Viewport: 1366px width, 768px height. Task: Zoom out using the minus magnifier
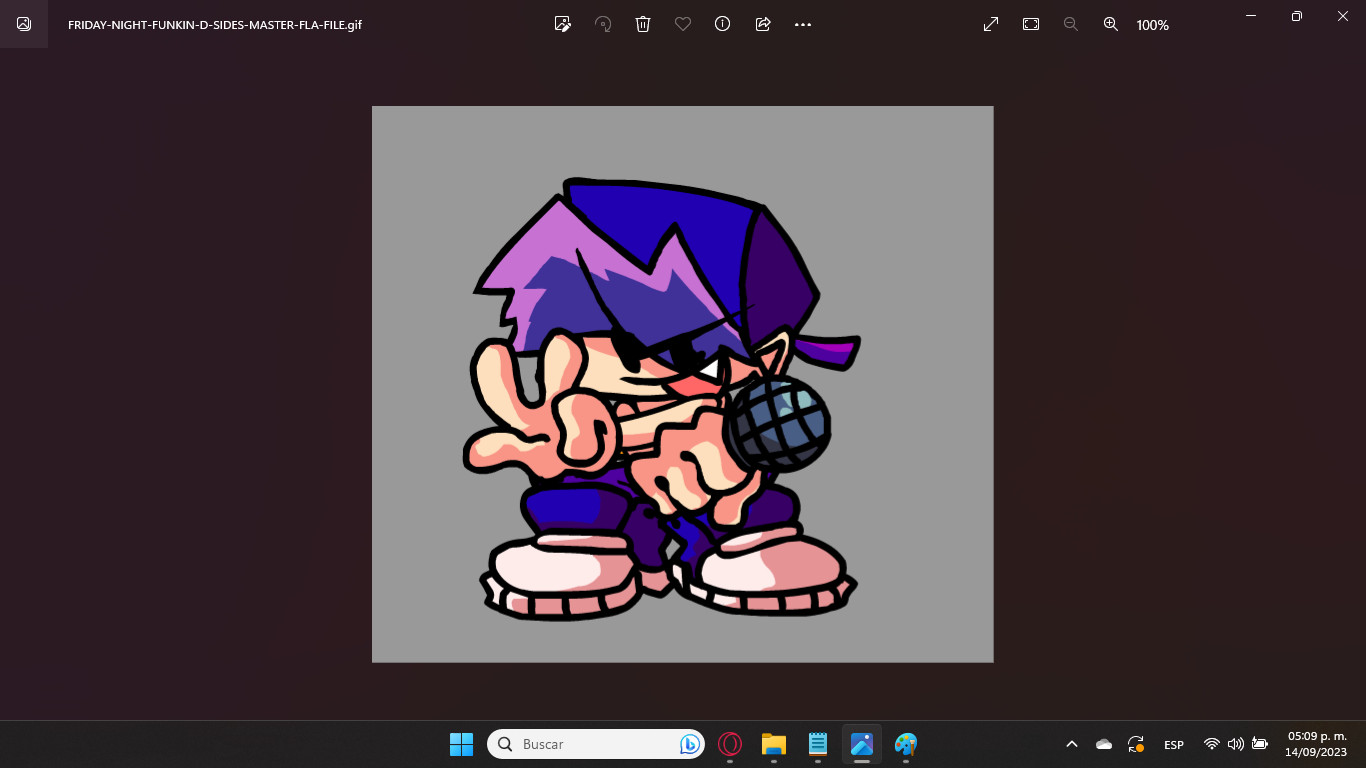click(x=1071, y=24)
